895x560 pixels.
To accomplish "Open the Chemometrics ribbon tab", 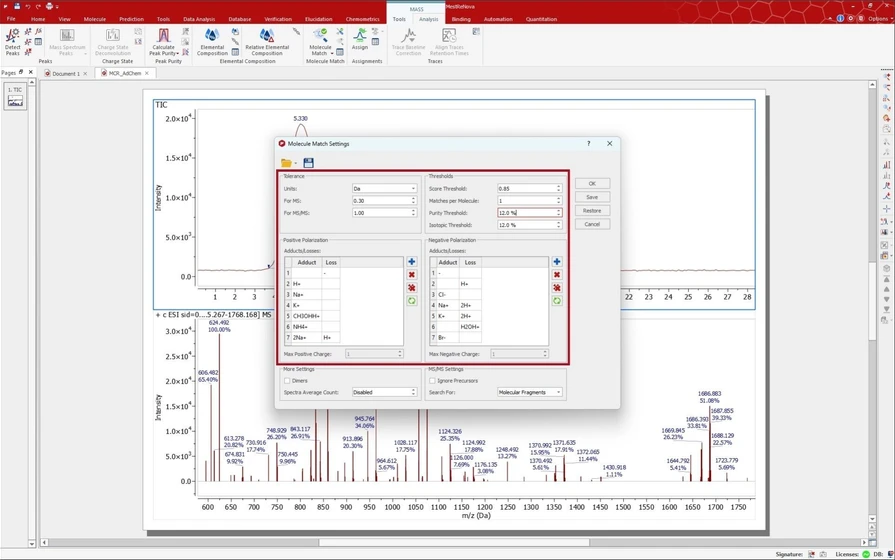I will pos(362,19).
